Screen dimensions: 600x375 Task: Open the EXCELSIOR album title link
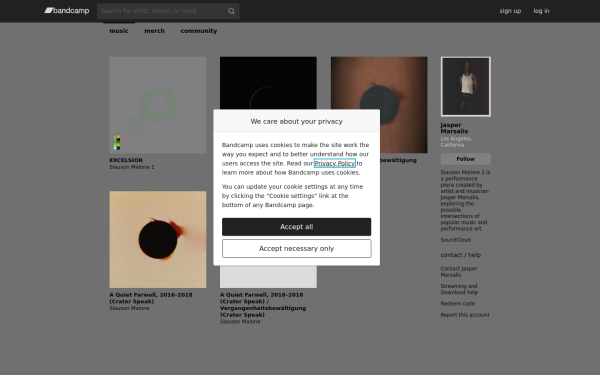pos(126,160)
